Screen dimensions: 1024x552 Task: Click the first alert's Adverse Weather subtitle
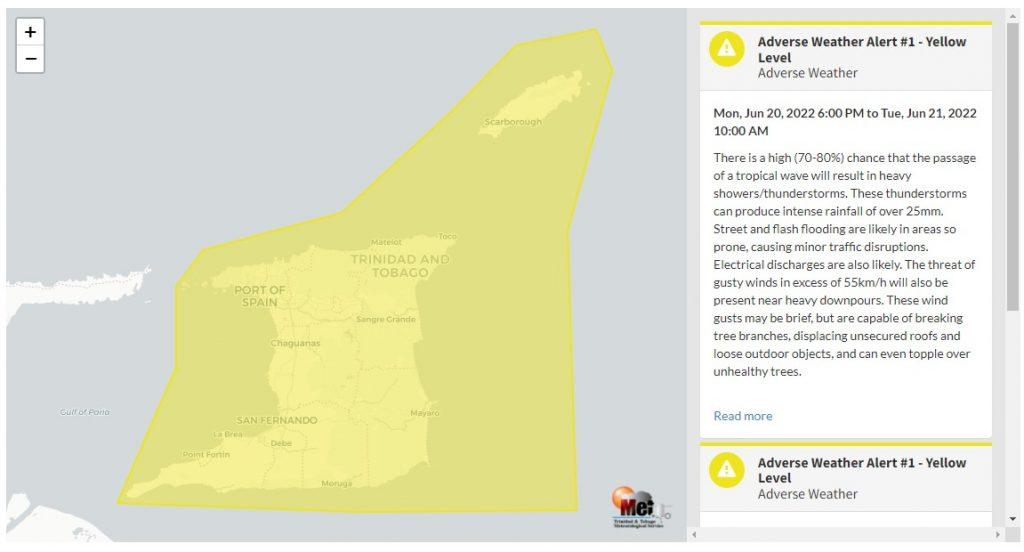tap(807, 73)
